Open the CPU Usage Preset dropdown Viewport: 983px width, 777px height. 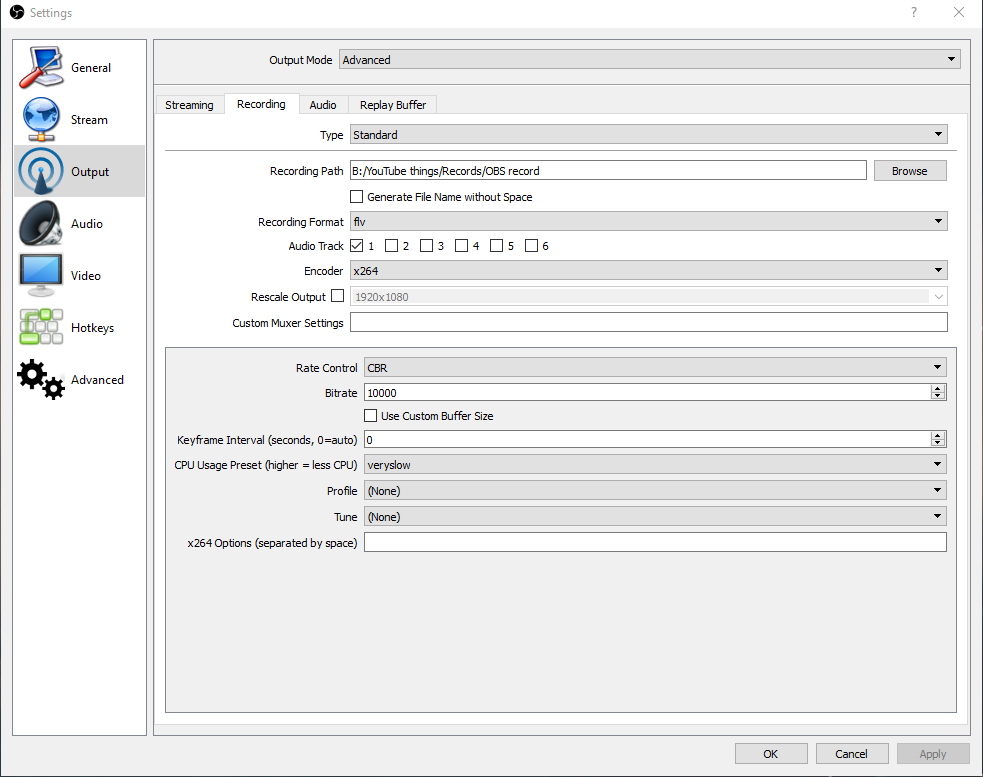pyautogui.click(x=655, y=465)
